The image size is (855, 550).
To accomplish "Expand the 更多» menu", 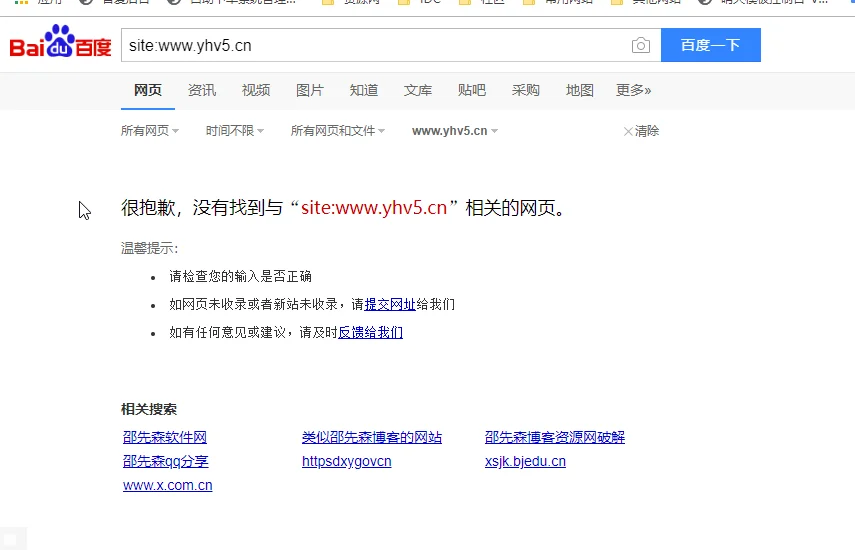I will point(634,90).
